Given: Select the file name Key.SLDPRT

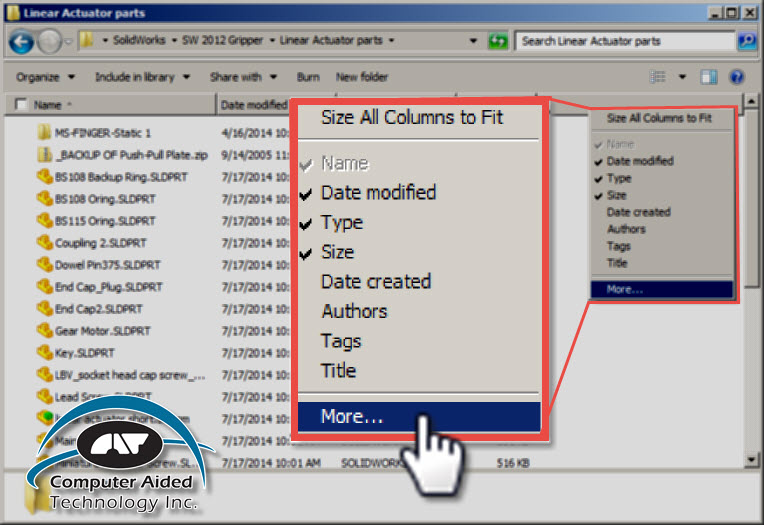Looking at the screenshot, I should (x=84, y=353).
